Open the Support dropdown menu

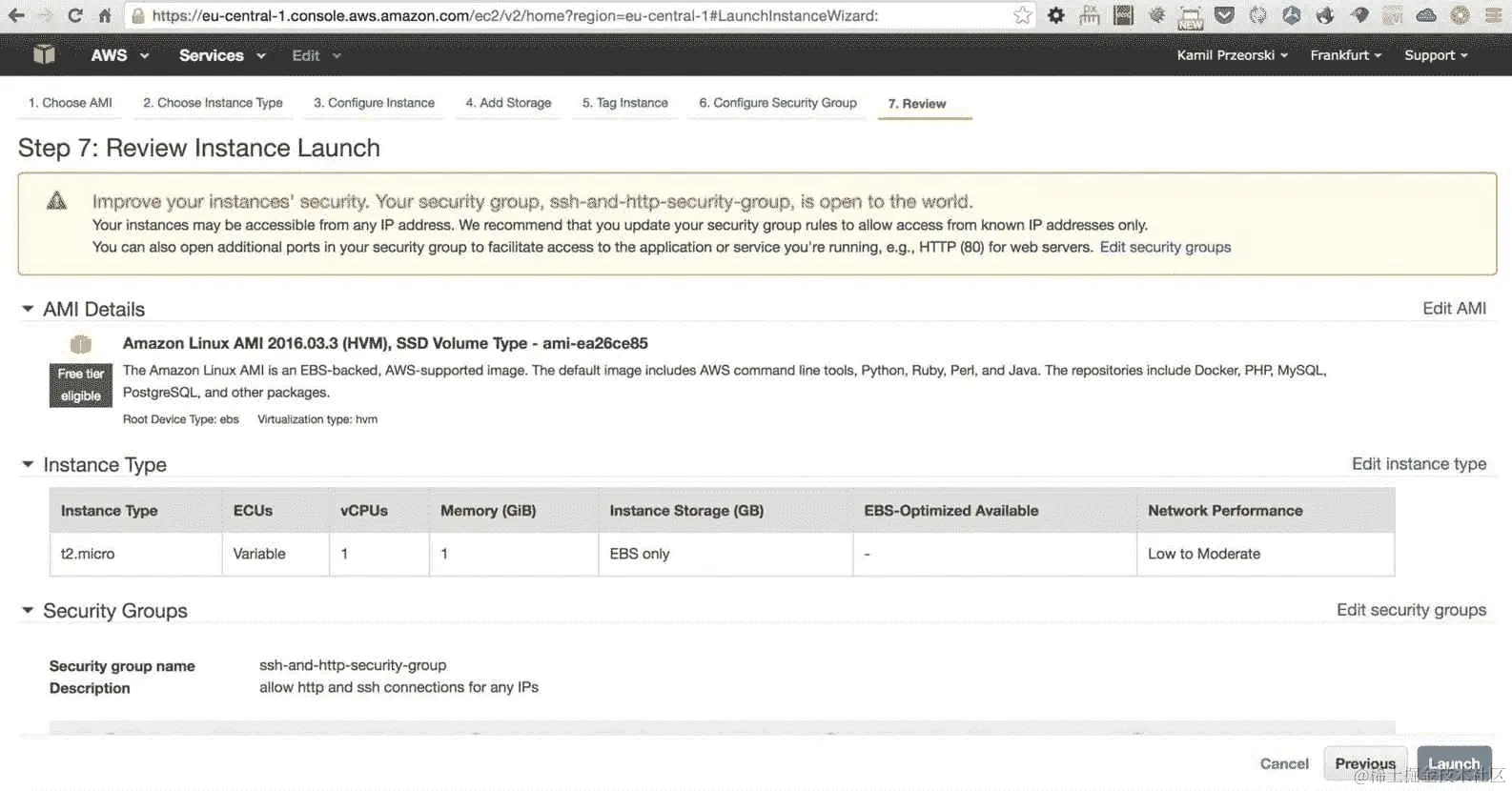pyautogui.click(x=1436, y=55)
